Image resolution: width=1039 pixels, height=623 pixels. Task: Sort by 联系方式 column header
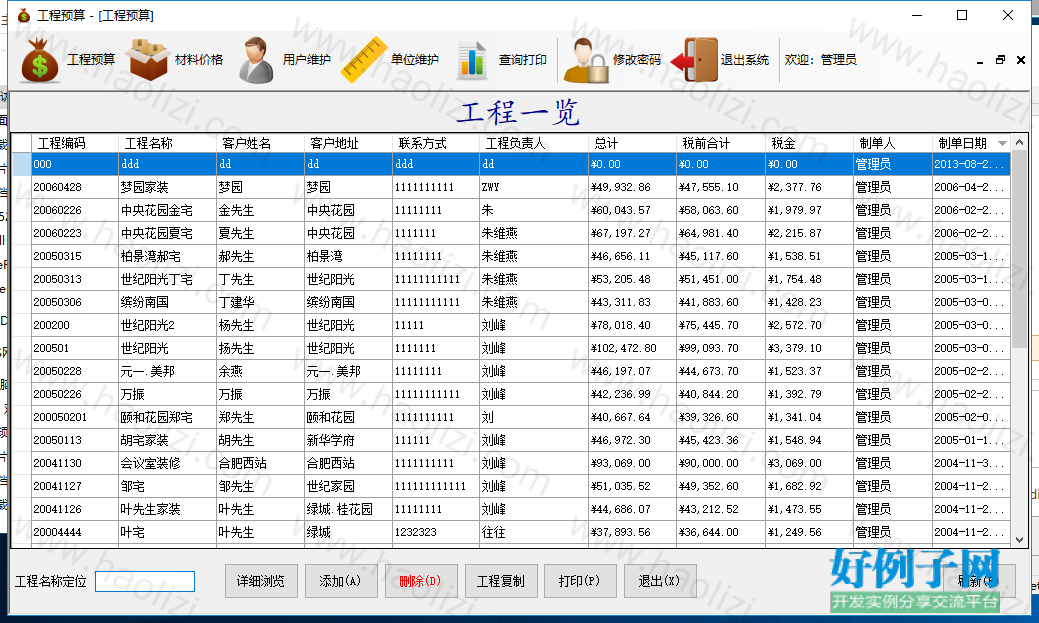[436, 143]
